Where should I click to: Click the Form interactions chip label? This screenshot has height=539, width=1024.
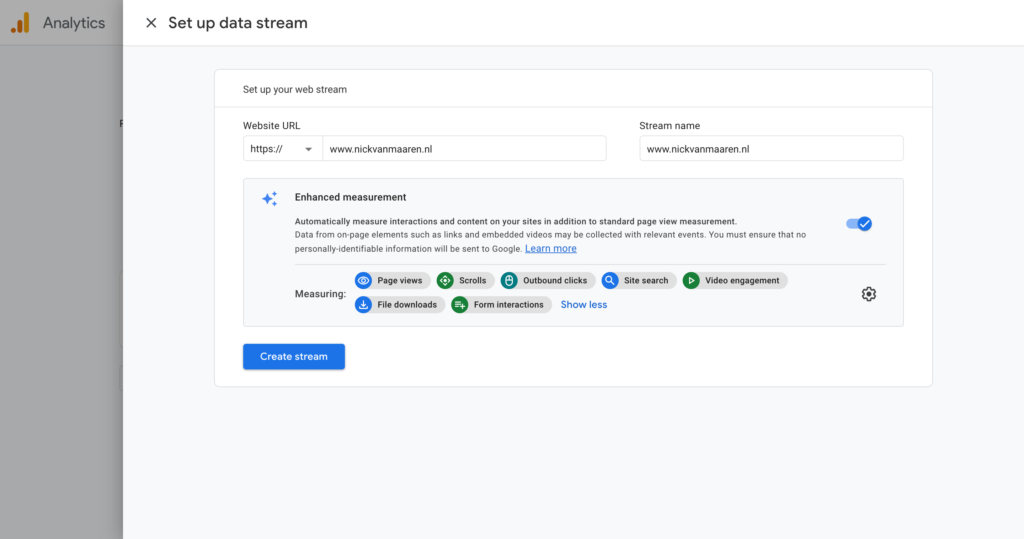509,304
